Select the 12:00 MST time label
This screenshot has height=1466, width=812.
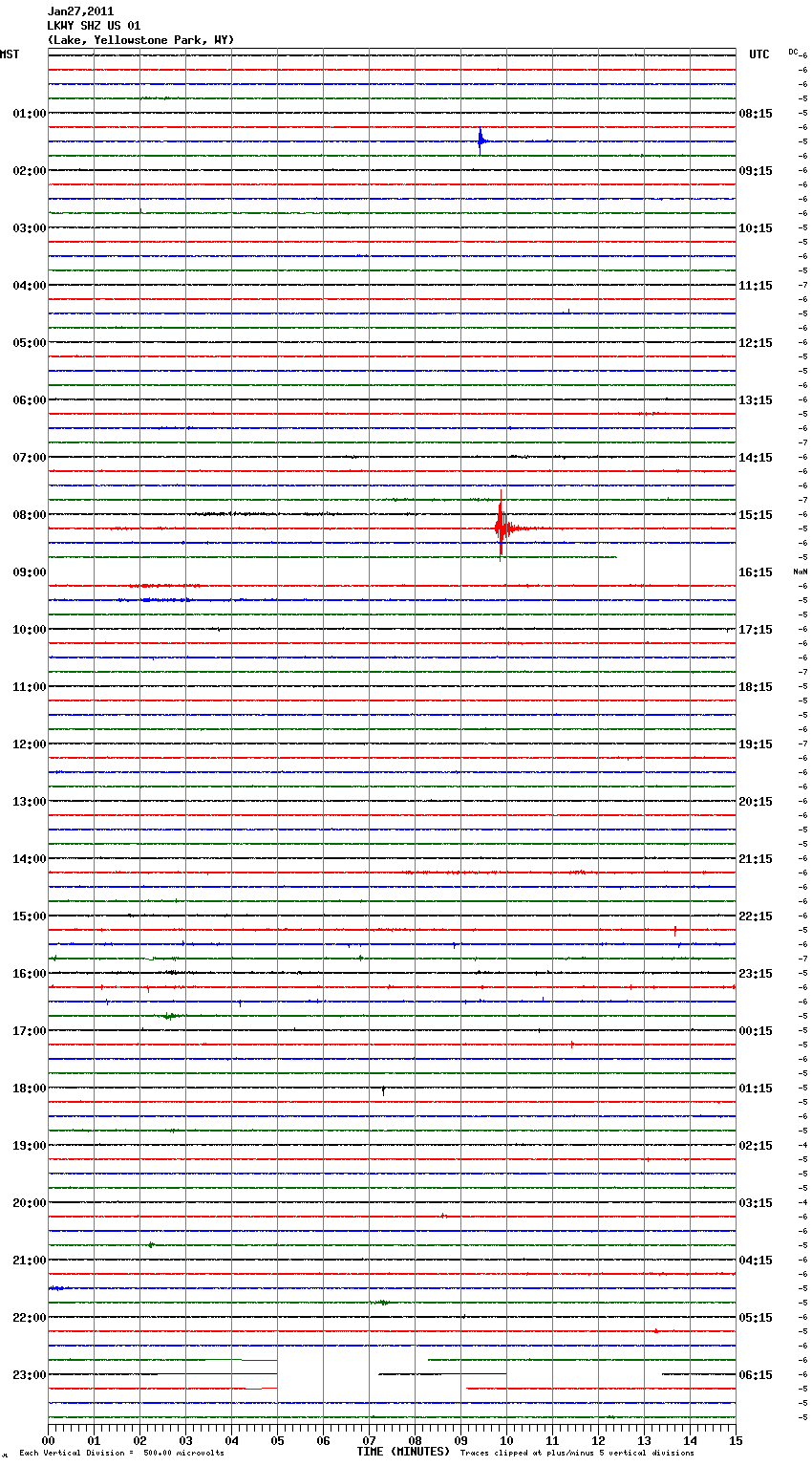tap(29, 744)
